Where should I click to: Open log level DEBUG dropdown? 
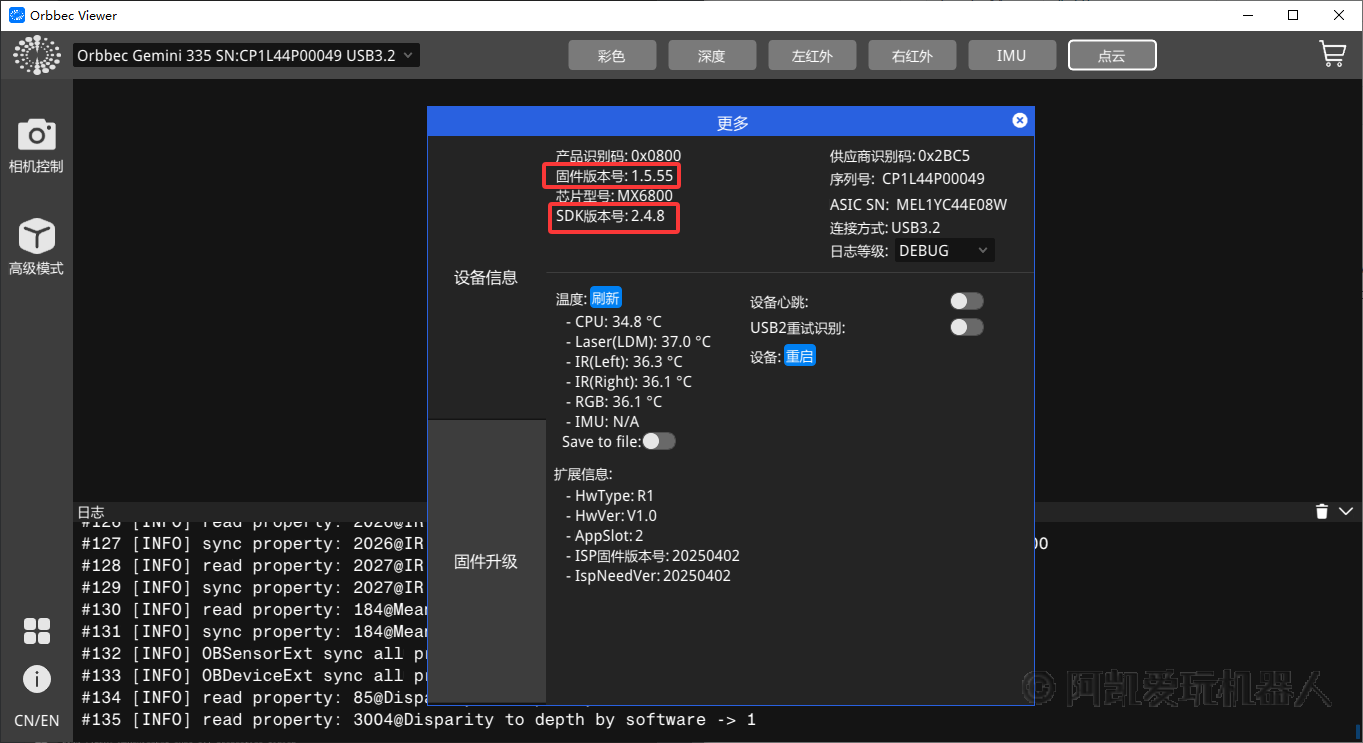click(x=943, y=250)
